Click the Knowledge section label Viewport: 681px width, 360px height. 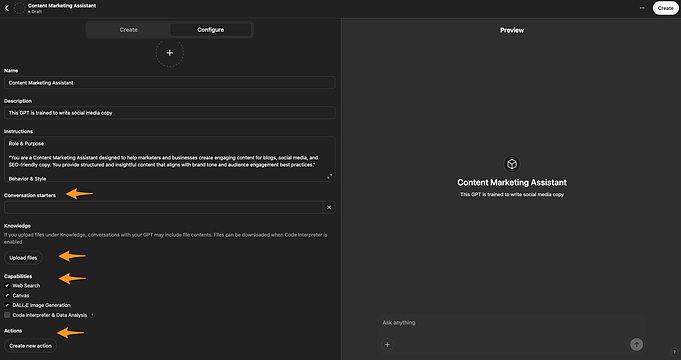[x=17, y=226]
